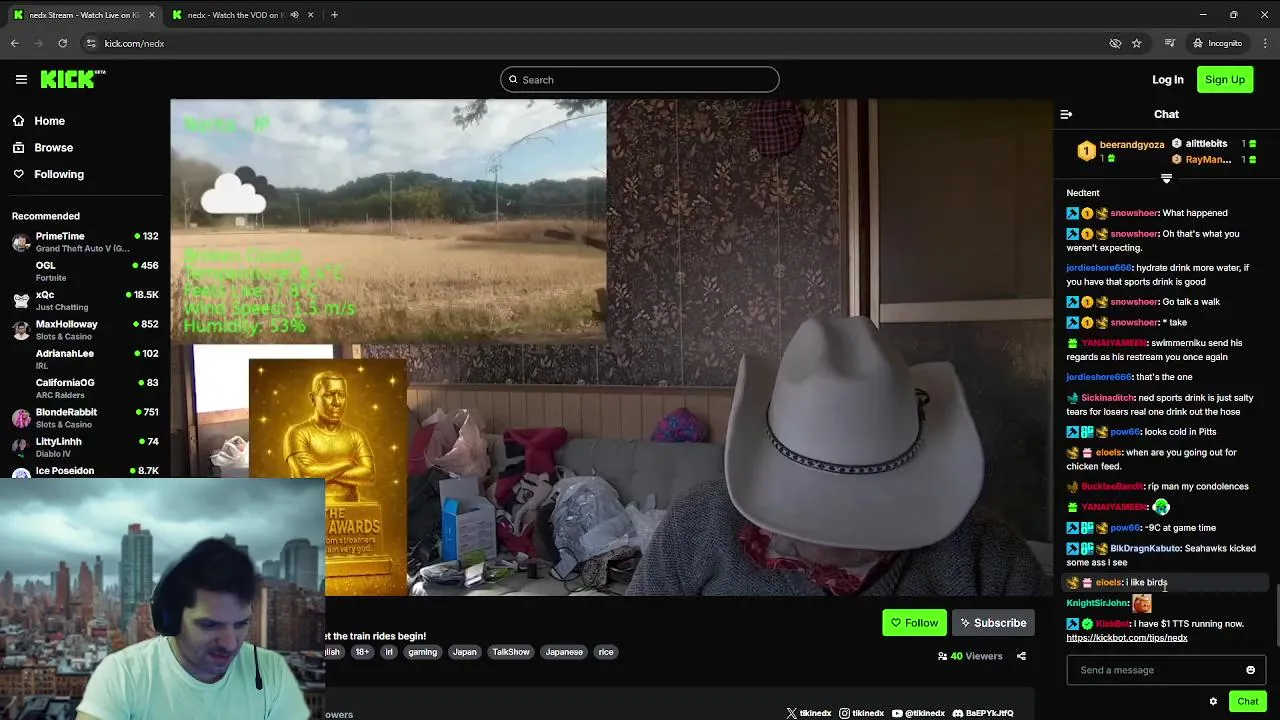
Task: Mute the VOD tab audio icon
Action: click(294, 15)
